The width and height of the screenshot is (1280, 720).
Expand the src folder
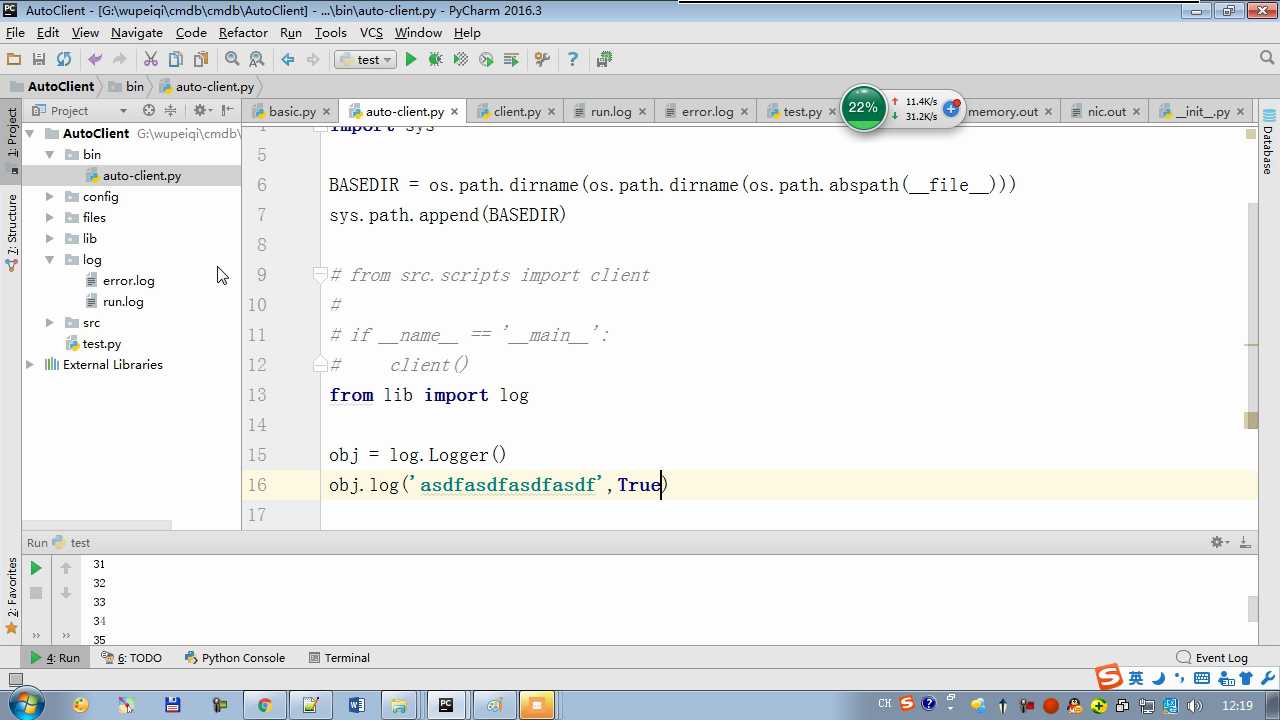[x=50, y=323]
